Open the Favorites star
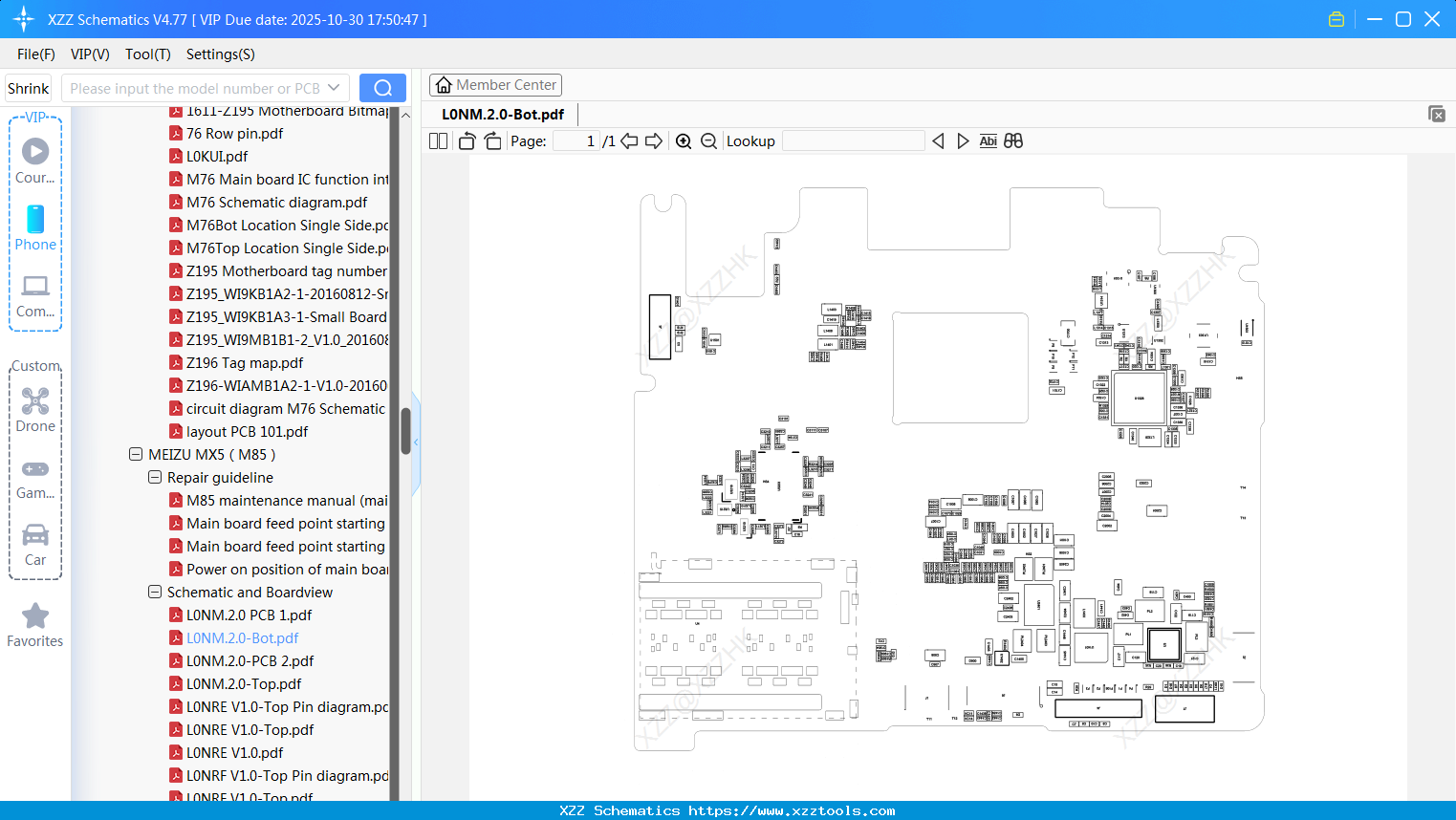 35,625
